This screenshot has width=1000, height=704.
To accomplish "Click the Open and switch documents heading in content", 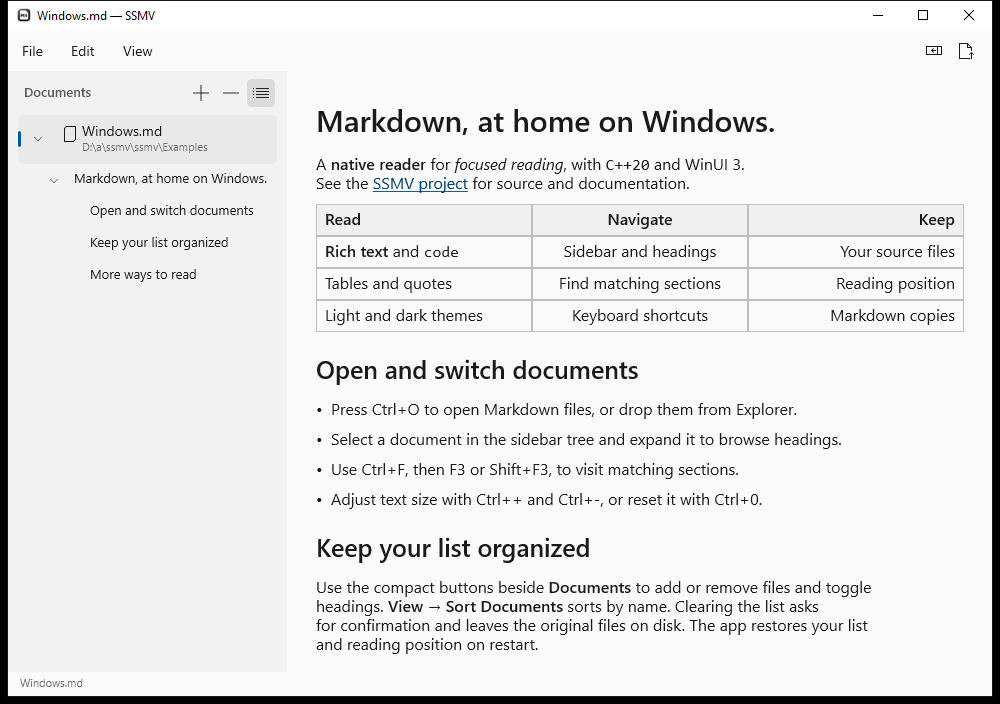I will click(477, 371).
